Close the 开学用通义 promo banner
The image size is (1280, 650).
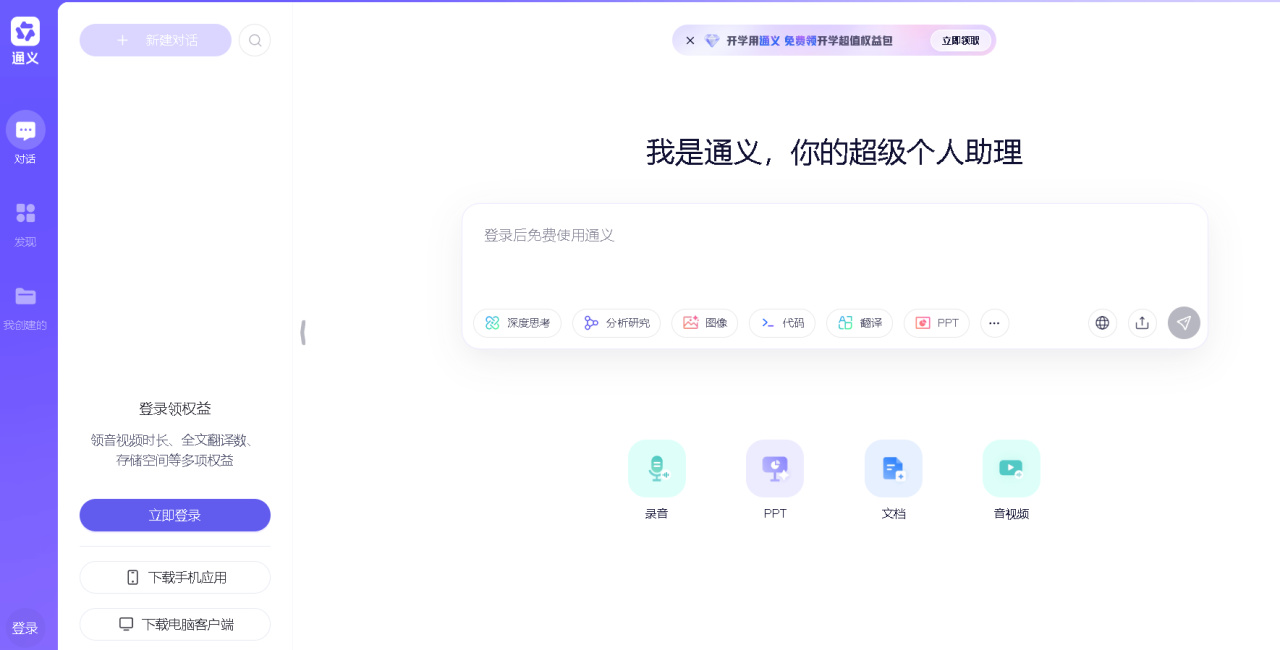point(690,41)
